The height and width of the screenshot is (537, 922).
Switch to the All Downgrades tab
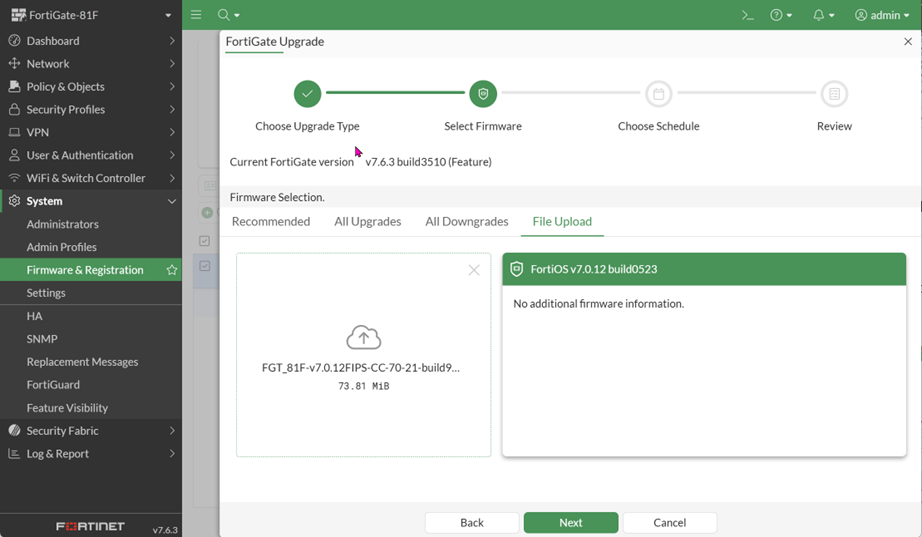[467, 221]
